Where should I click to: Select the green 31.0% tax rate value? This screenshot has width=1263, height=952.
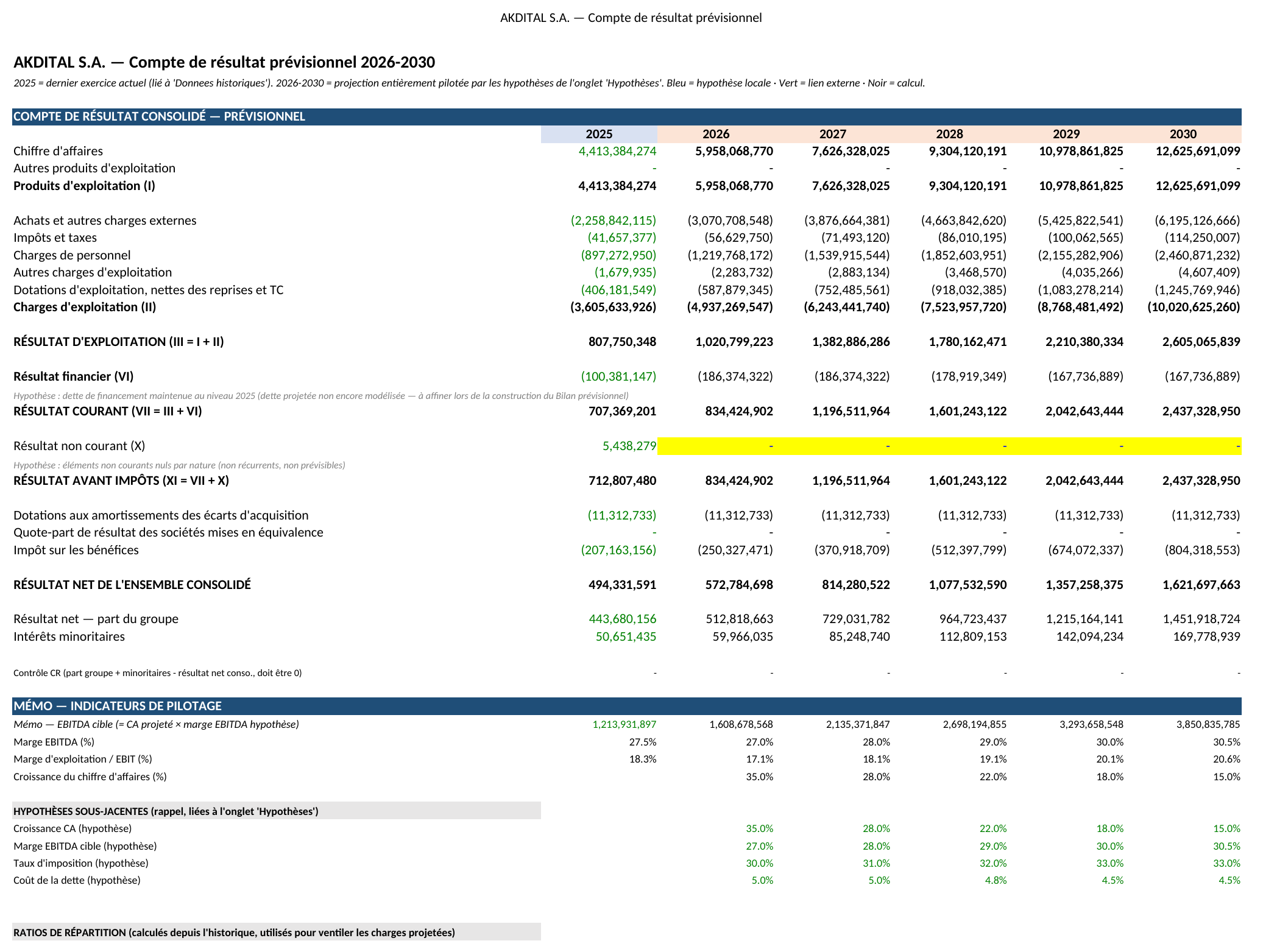[x=876, y=863]
